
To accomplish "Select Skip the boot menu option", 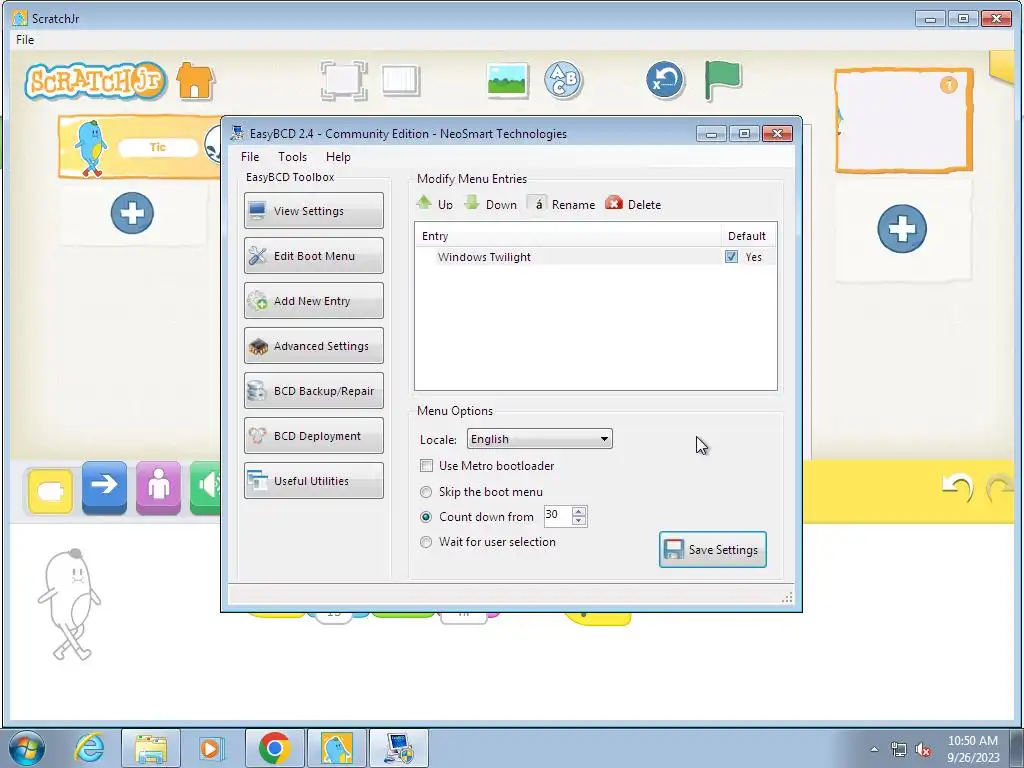I will coord(426,492).
